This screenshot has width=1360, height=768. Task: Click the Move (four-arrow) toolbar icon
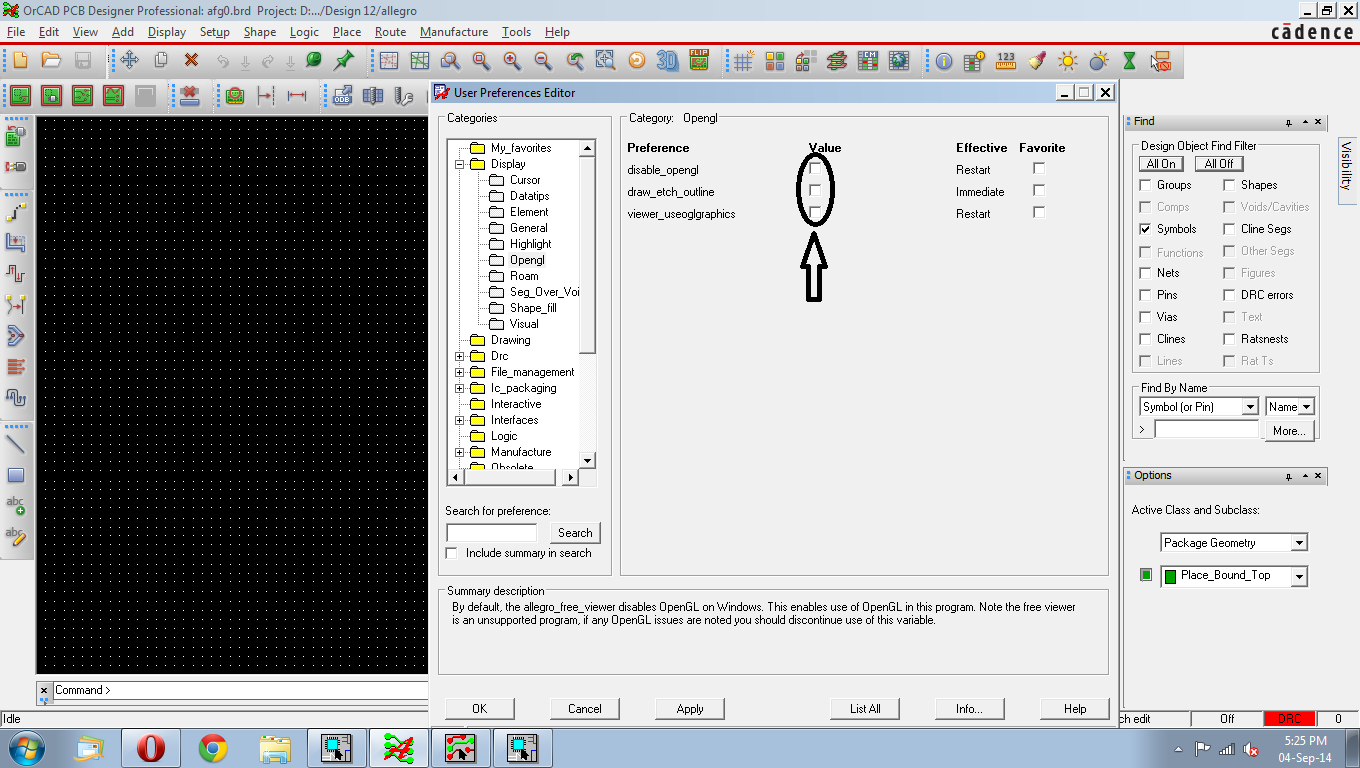coord(129,61)
